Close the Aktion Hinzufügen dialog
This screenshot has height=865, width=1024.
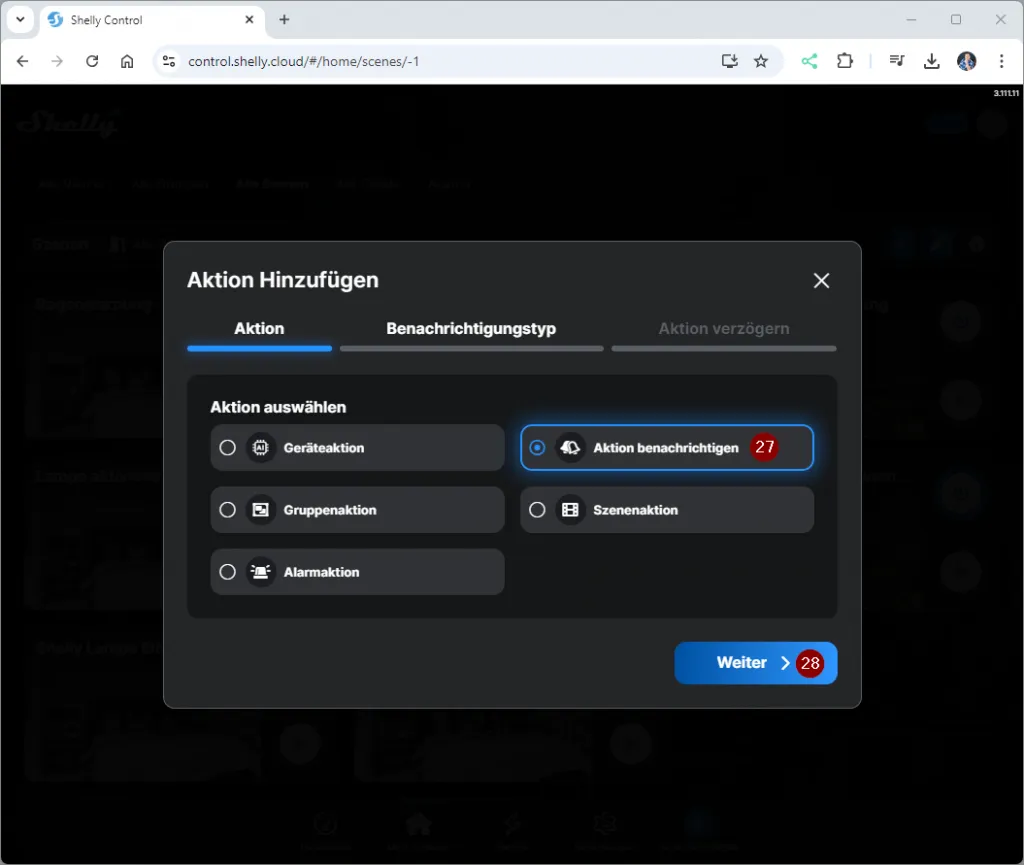tap(821, 281)
